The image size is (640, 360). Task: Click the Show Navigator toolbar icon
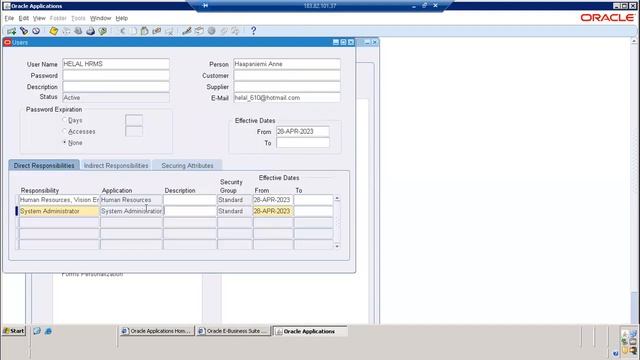[x=36, y=31]
